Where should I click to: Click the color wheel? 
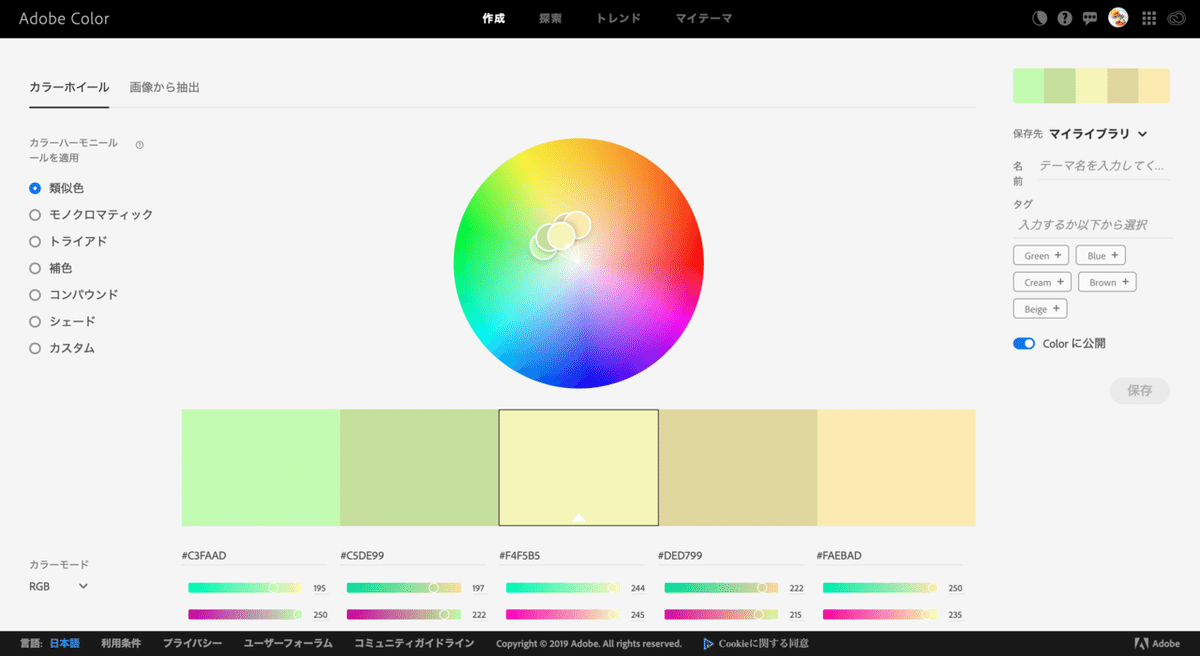pyautogui.click(x=579, y=263)
